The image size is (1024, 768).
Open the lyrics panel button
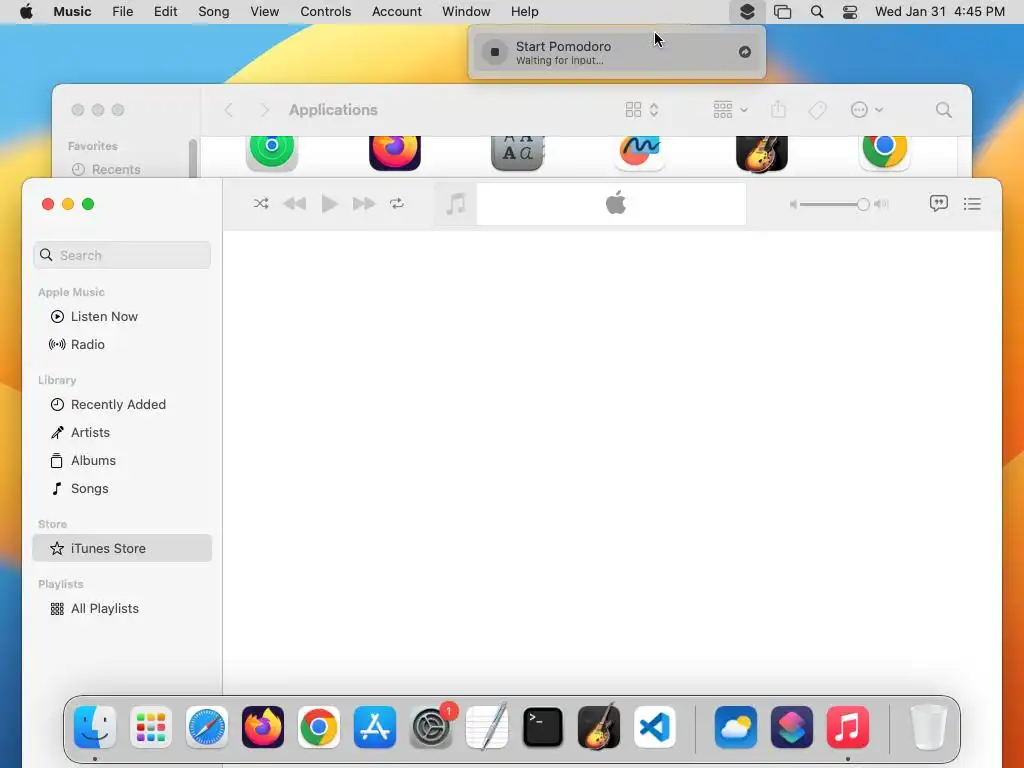[938, 204]
